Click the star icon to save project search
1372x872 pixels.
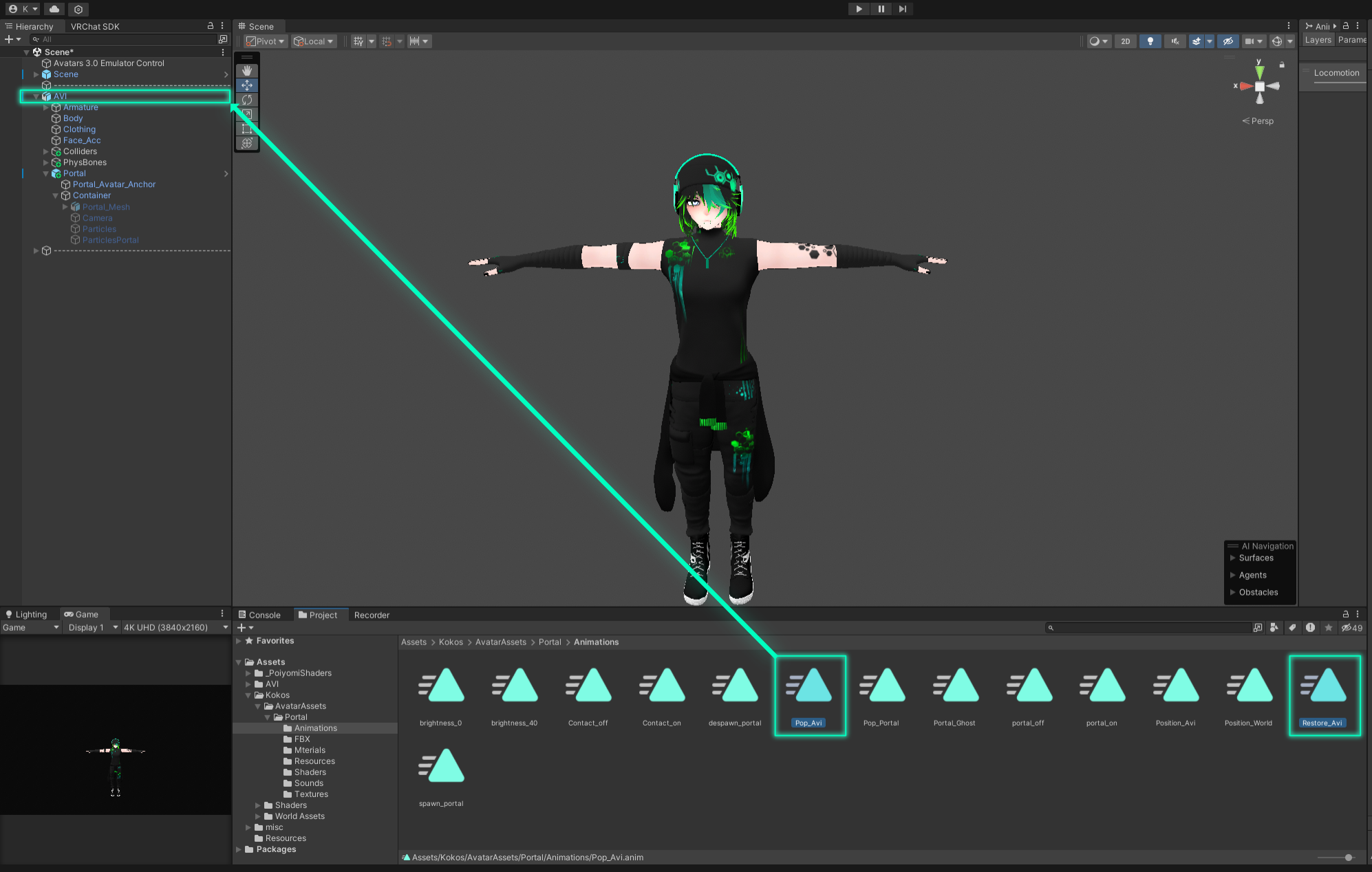(1328, 627)
